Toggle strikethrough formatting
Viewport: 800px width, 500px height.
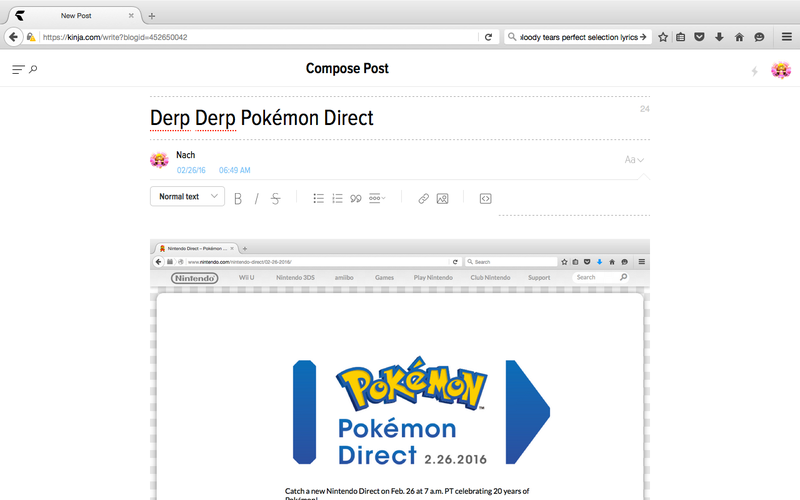(x=276, y=198)
